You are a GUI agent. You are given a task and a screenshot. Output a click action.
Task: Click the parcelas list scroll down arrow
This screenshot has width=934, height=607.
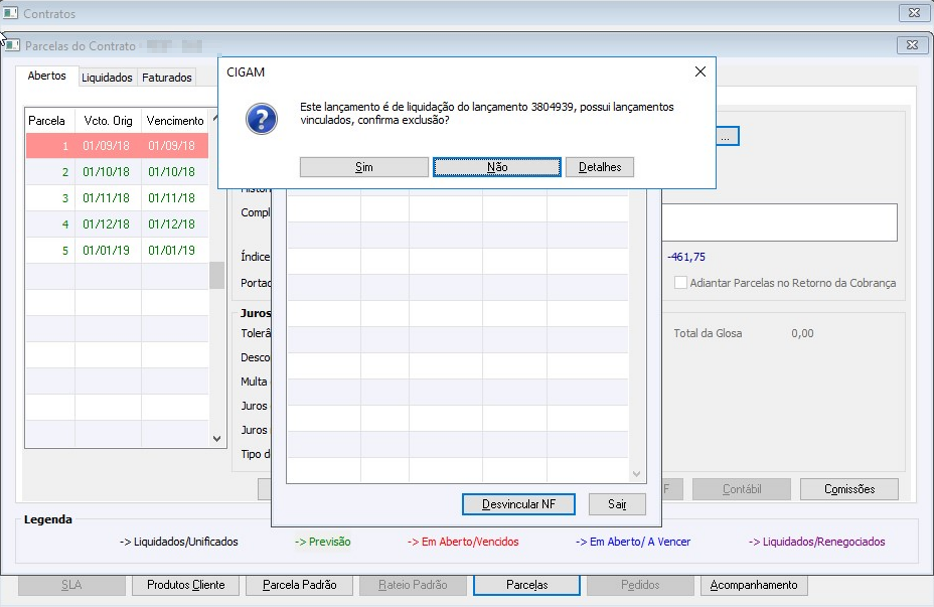[x=217, y=439]
